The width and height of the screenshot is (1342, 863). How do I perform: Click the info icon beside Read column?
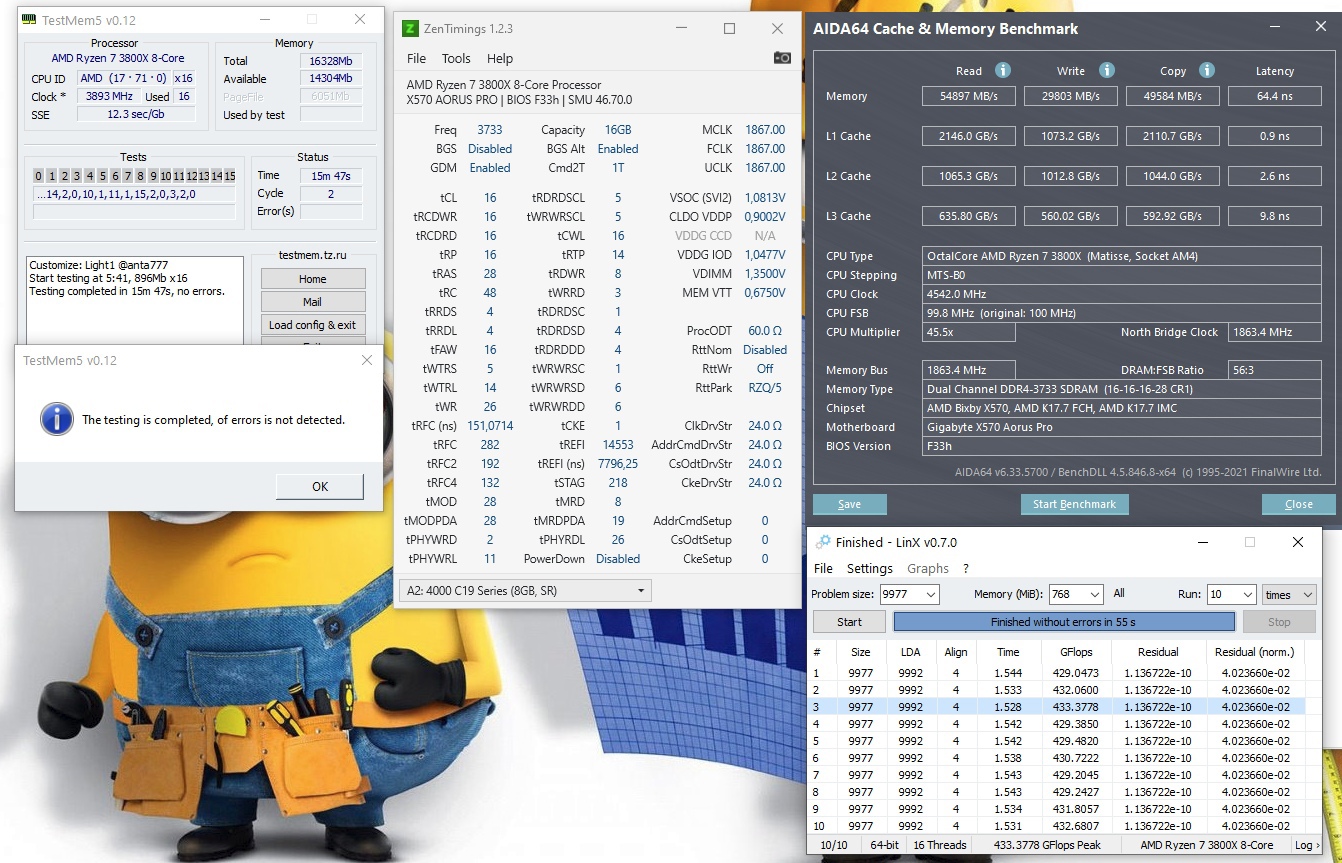1002,70
